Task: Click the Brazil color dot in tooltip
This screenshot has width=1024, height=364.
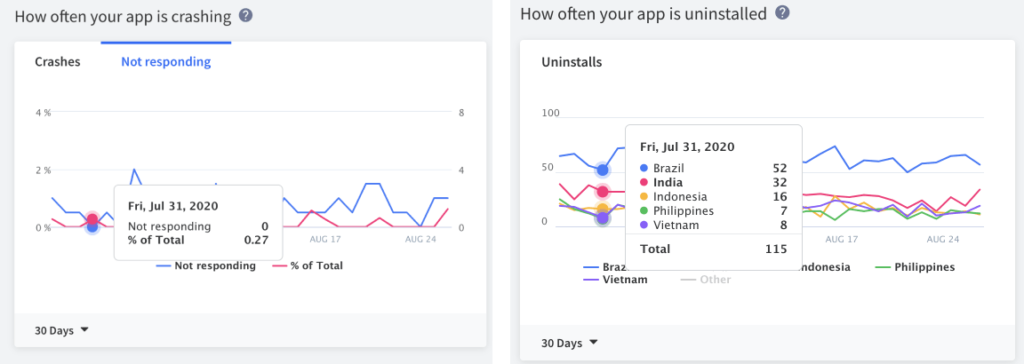Action: [645, 168]
